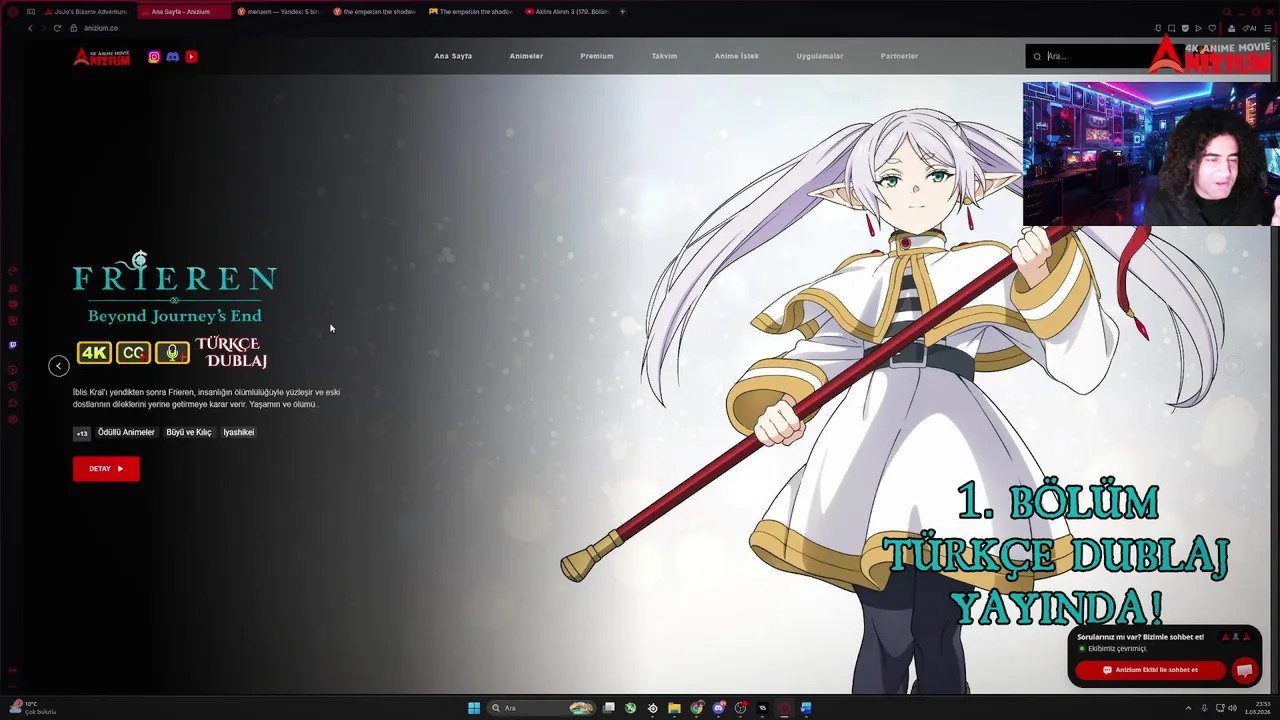Show hidden tray icons chevron
Screen dimensions: 1280x720
point(1188,708)
